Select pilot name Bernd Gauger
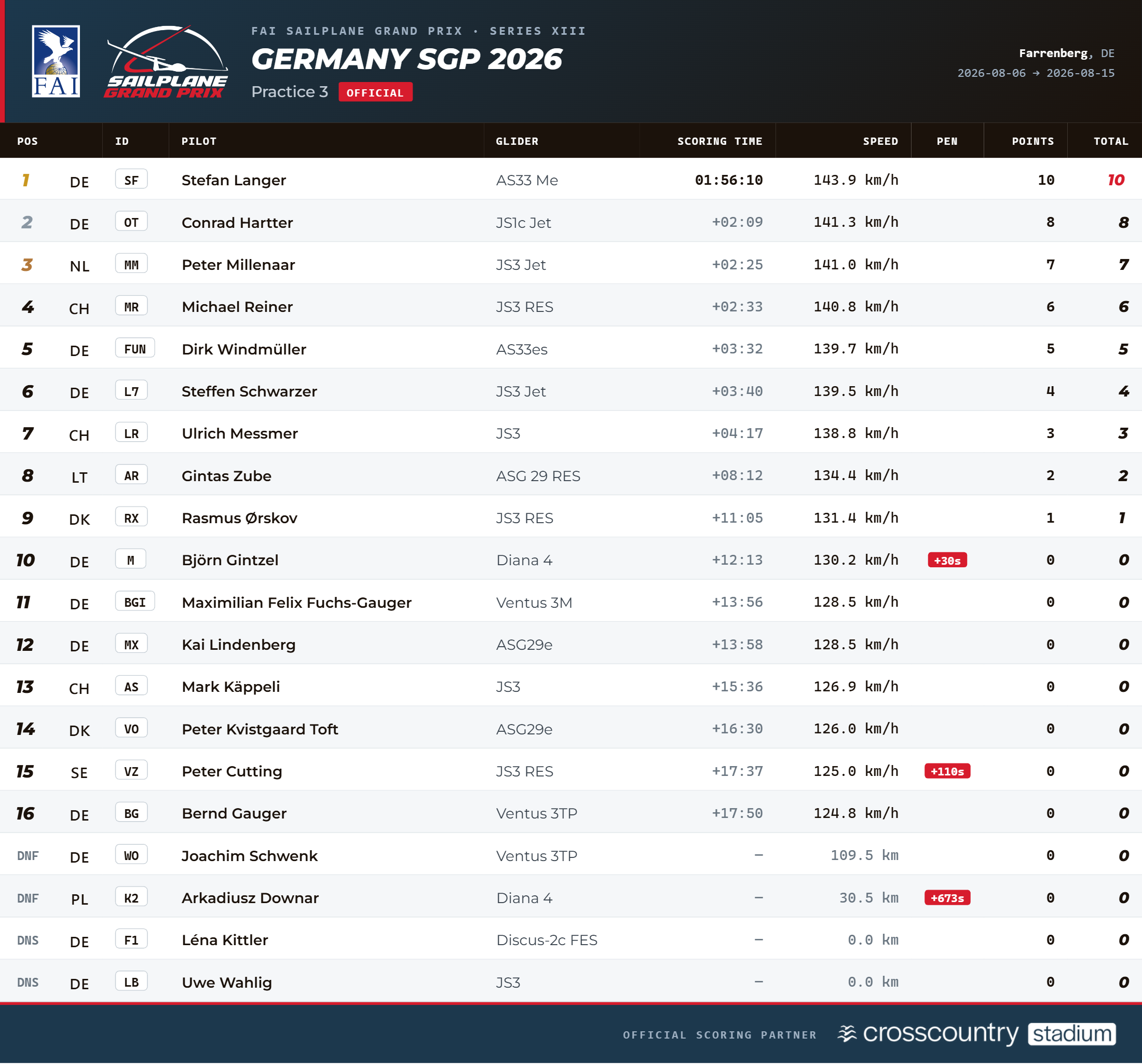Image resolution: width=1142 pixels, height=1064 pixels. pyautogui.click(x=234, y=813)
